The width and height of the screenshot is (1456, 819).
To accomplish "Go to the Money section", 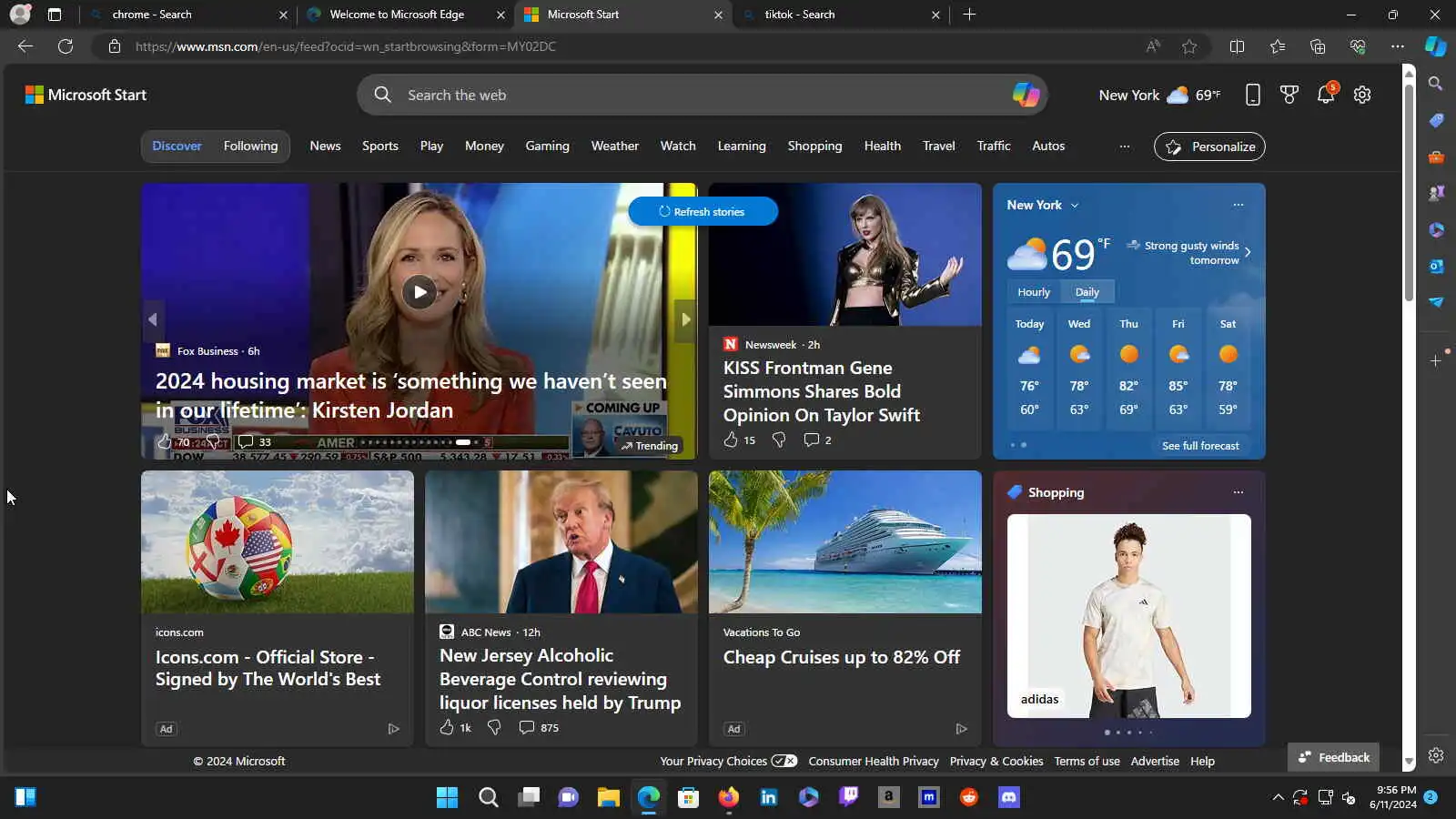I will pos(484,147).
